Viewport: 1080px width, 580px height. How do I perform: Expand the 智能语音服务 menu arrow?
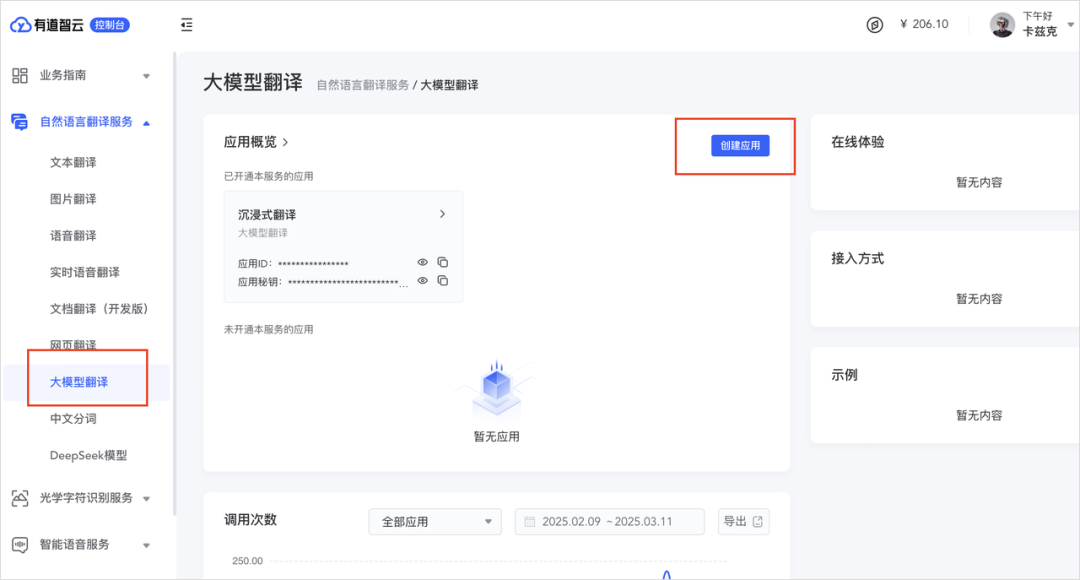(x=146, y=546)
